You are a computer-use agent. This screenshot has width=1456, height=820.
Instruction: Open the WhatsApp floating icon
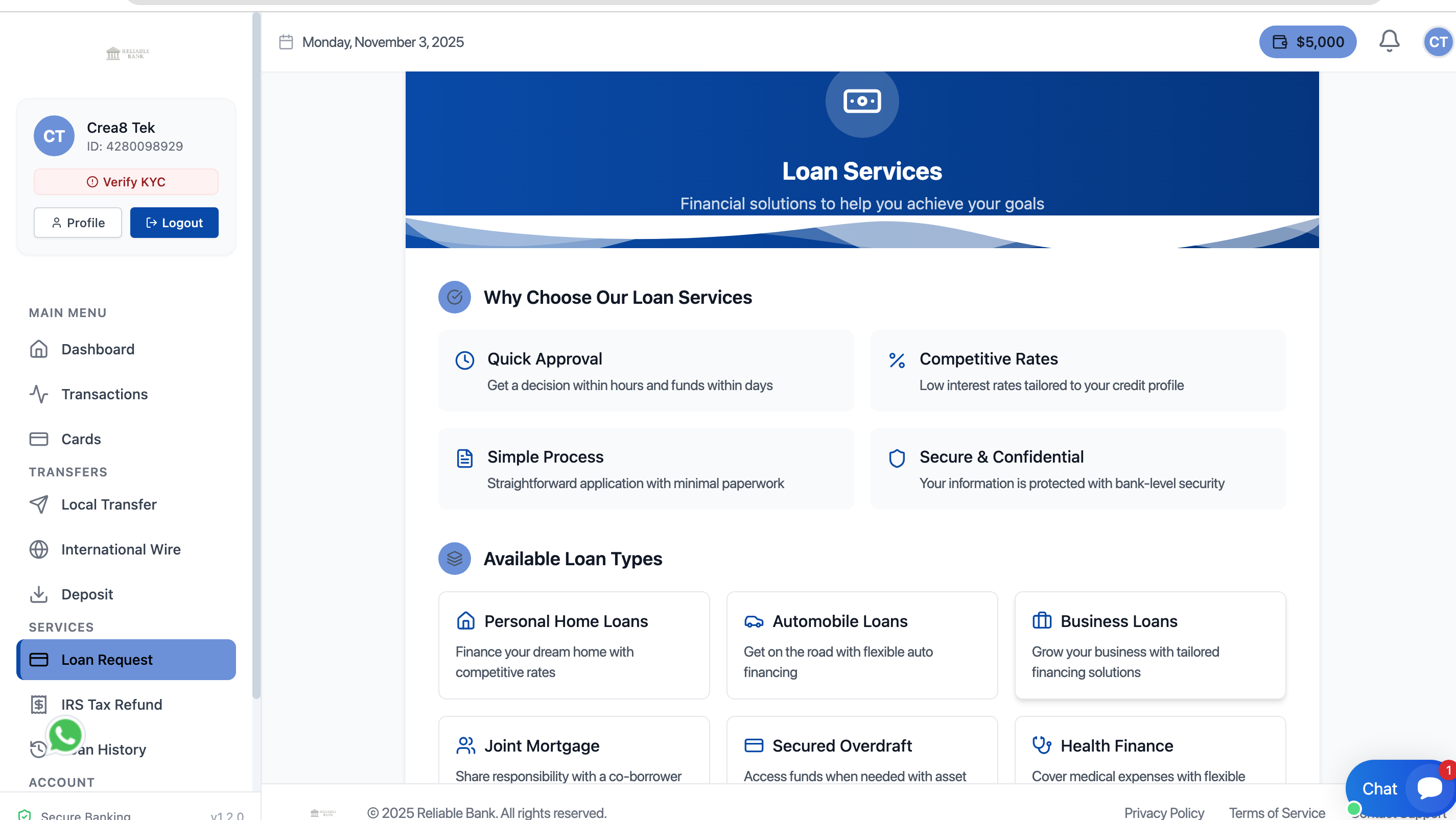[65, 735]
